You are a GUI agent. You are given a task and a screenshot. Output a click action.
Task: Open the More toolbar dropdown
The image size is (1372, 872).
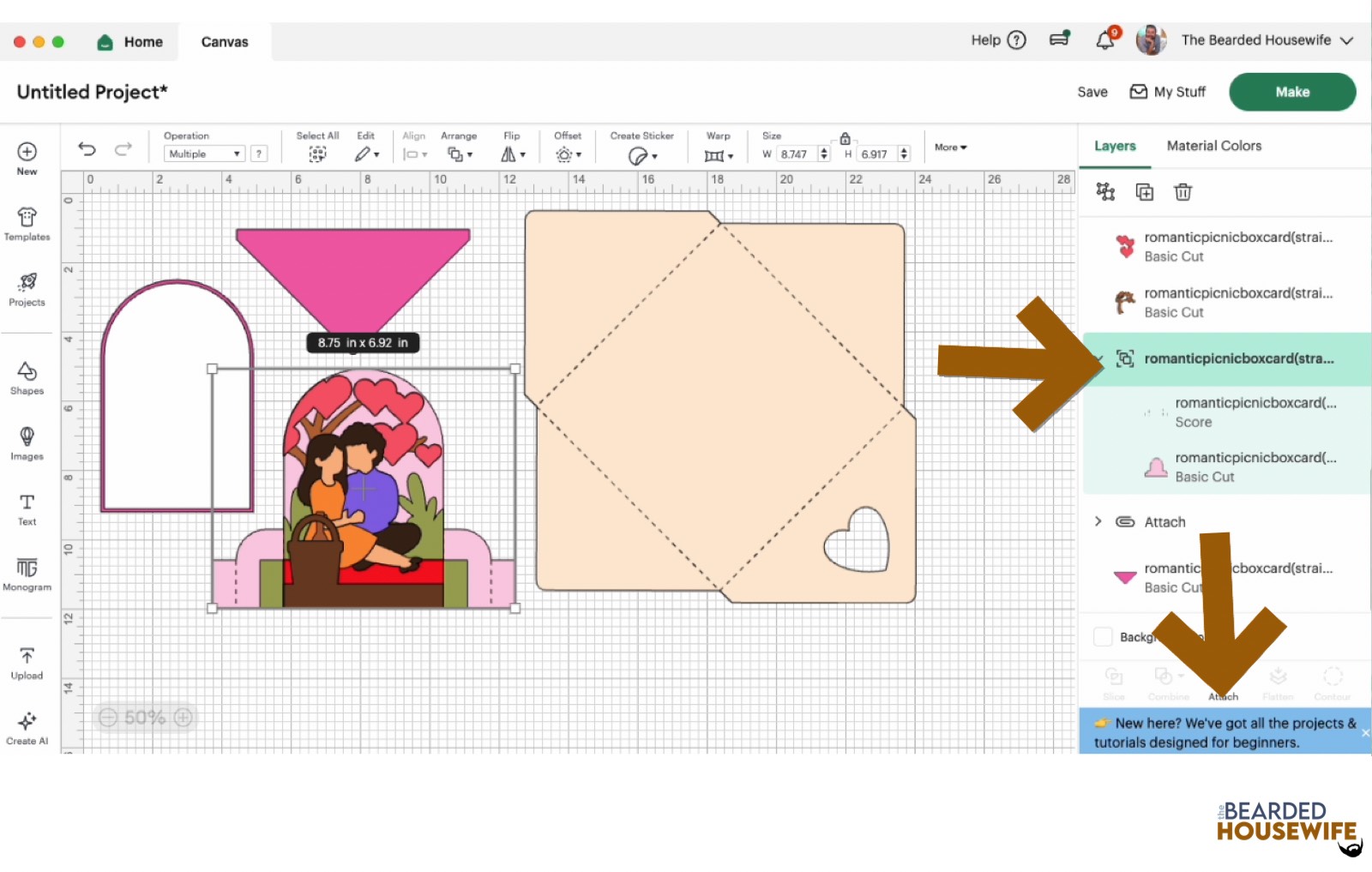tap(950, 147)
